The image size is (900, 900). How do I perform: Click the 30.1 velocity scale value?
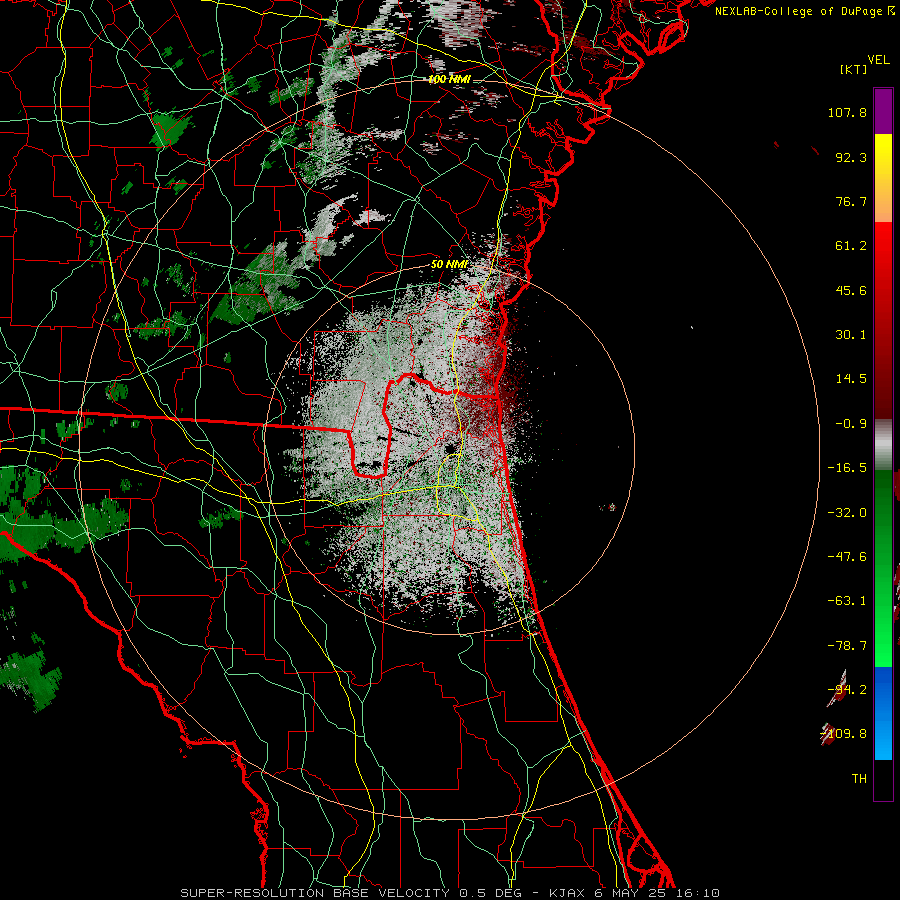point(851,335)
